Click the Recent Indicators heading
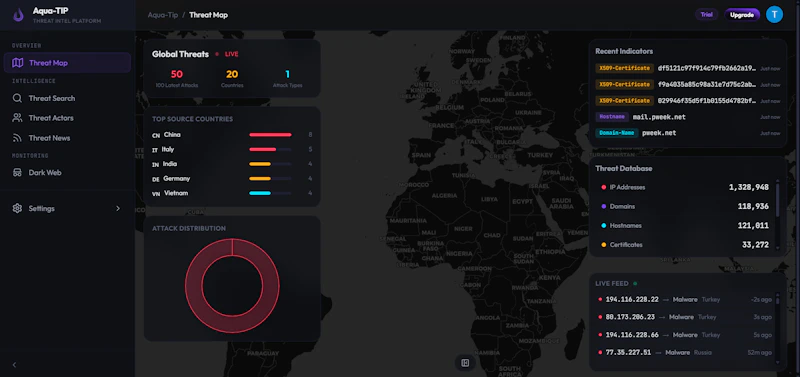 tap(624, 51)
